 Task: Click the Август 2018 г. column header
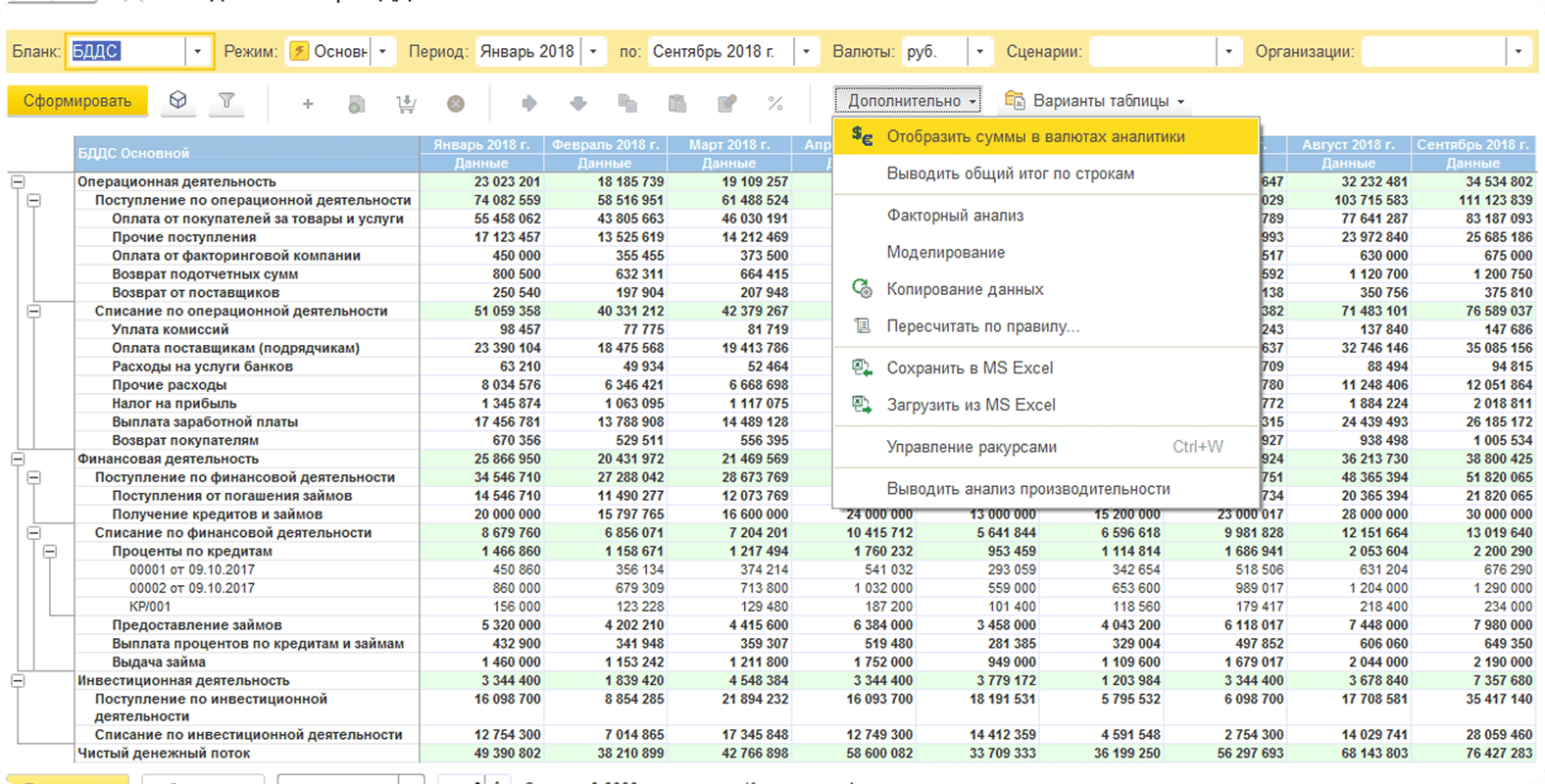[1348, 144]
